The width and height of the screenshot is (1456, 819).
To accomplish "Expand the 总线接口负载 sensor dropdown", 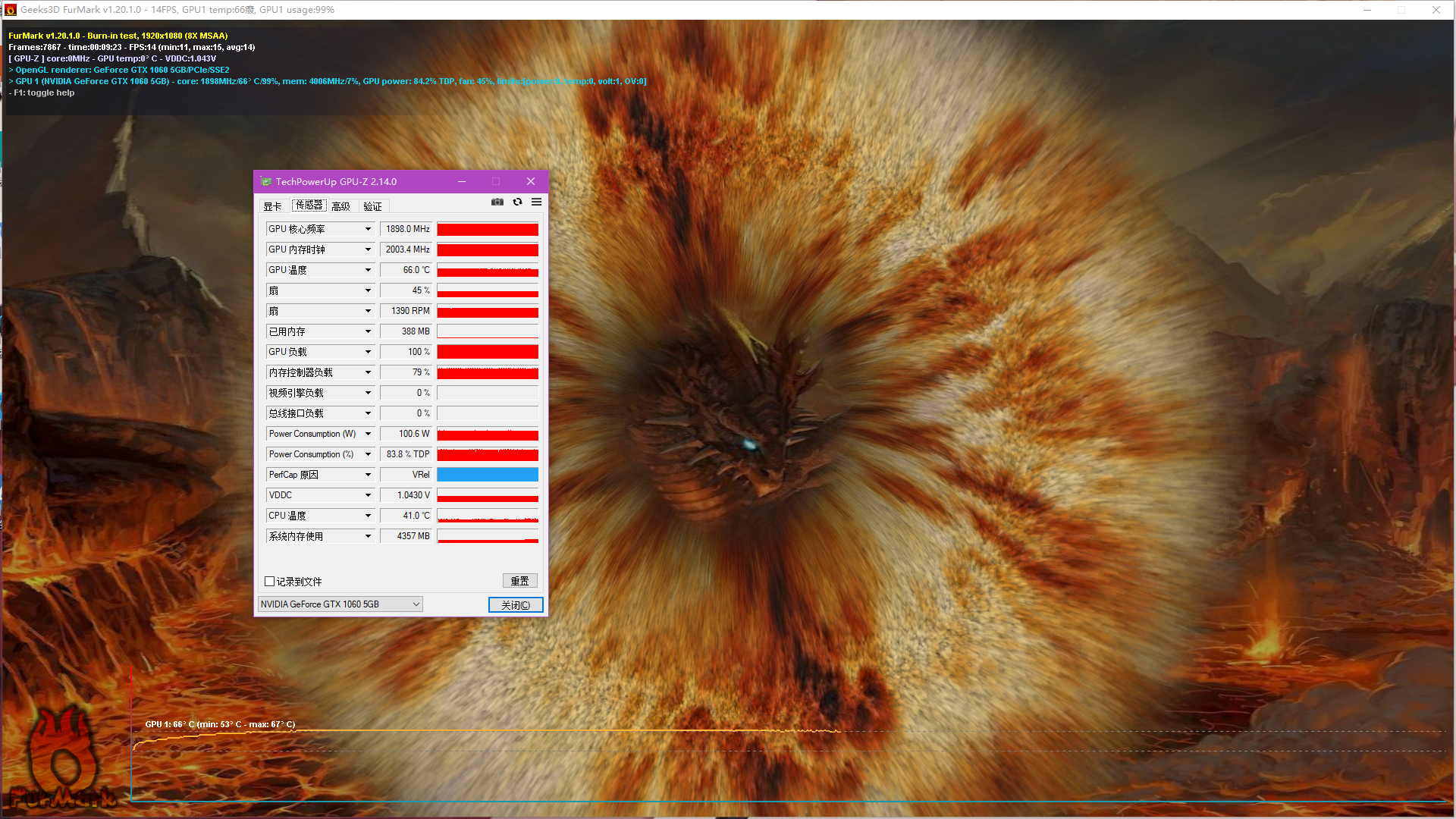I will pos(369,413).
